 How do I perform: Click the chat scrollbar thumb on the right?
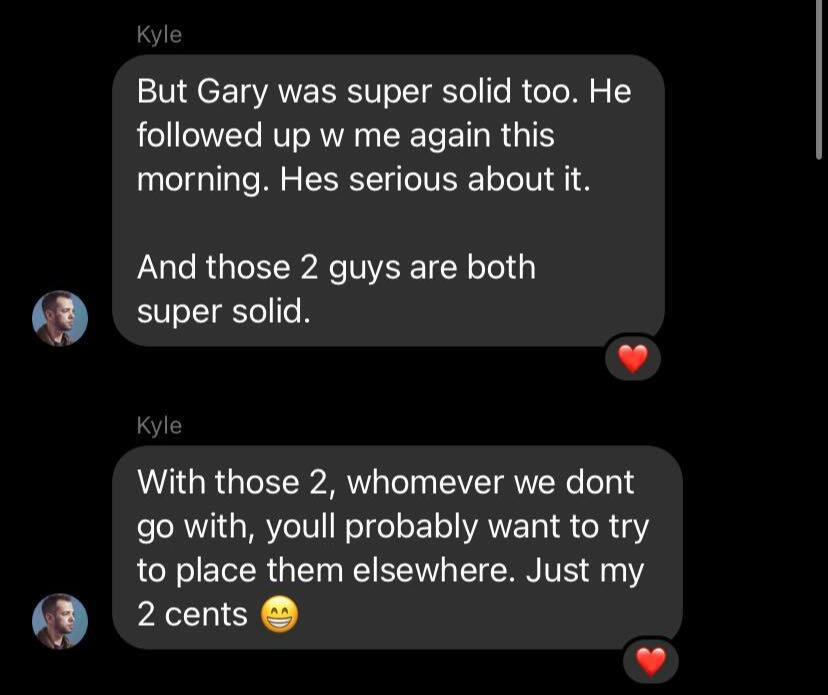819,79
